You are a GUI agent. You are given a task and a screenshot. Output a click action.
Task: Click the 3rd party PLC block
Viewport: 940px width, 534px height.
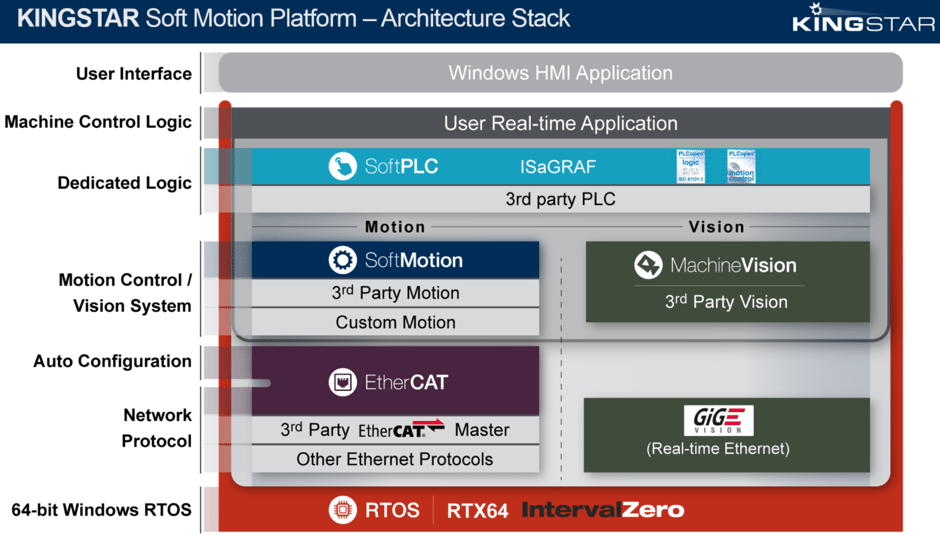pos(560,199)
